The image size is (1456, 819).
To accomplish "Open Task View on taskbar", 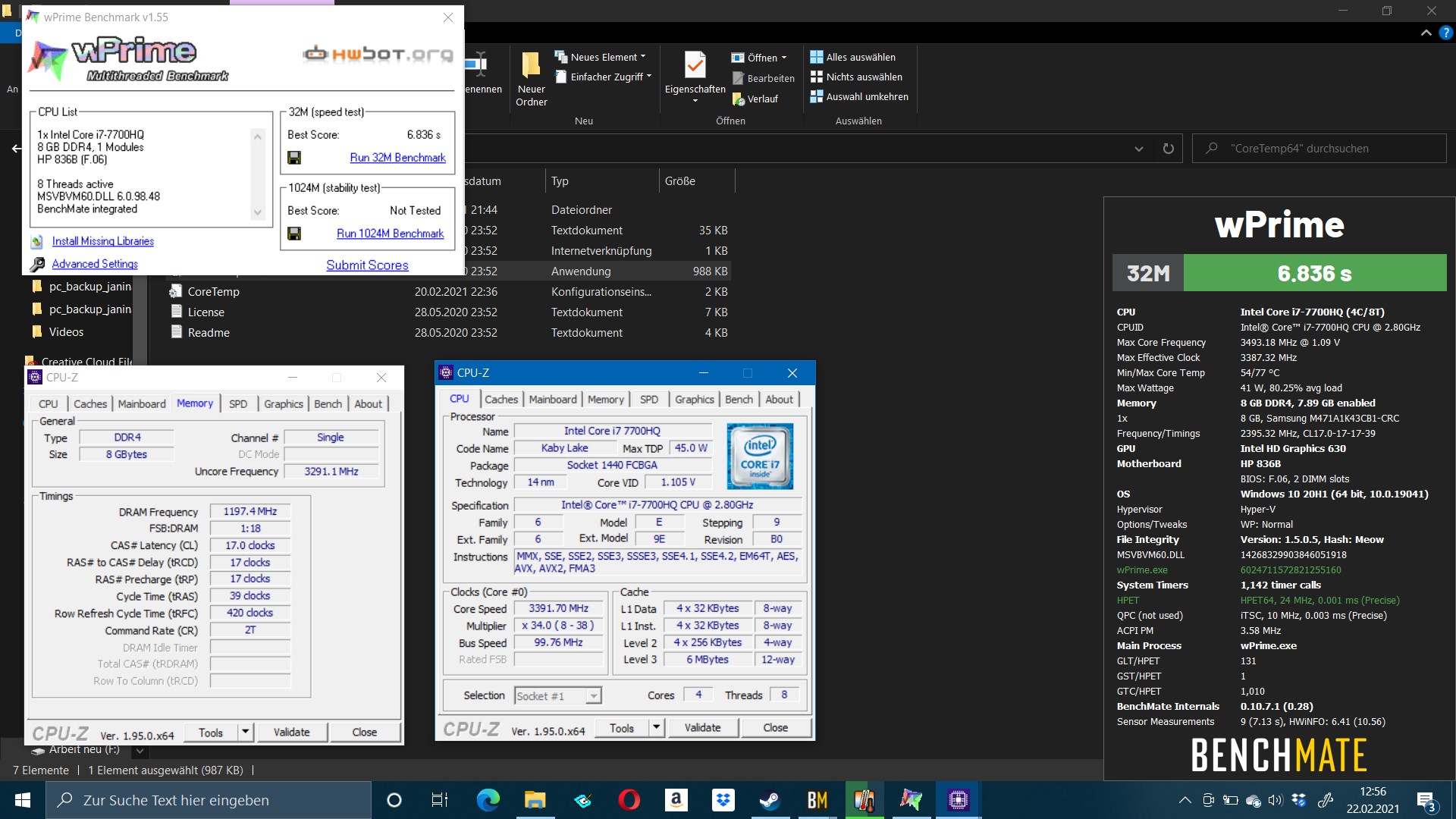I will point(439,800).
